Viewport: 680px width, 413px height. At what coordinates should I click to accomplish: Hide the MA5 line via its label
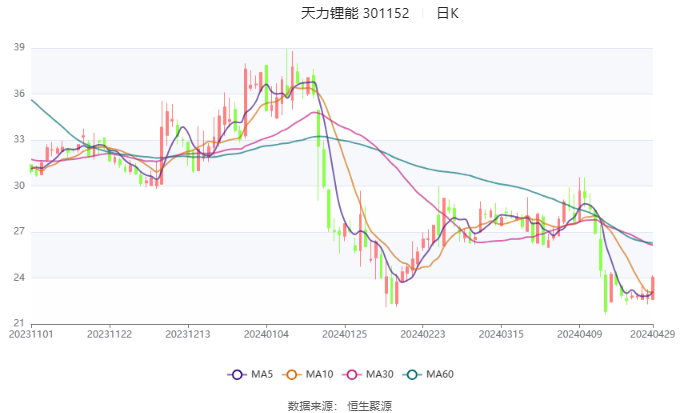[262, 374]
